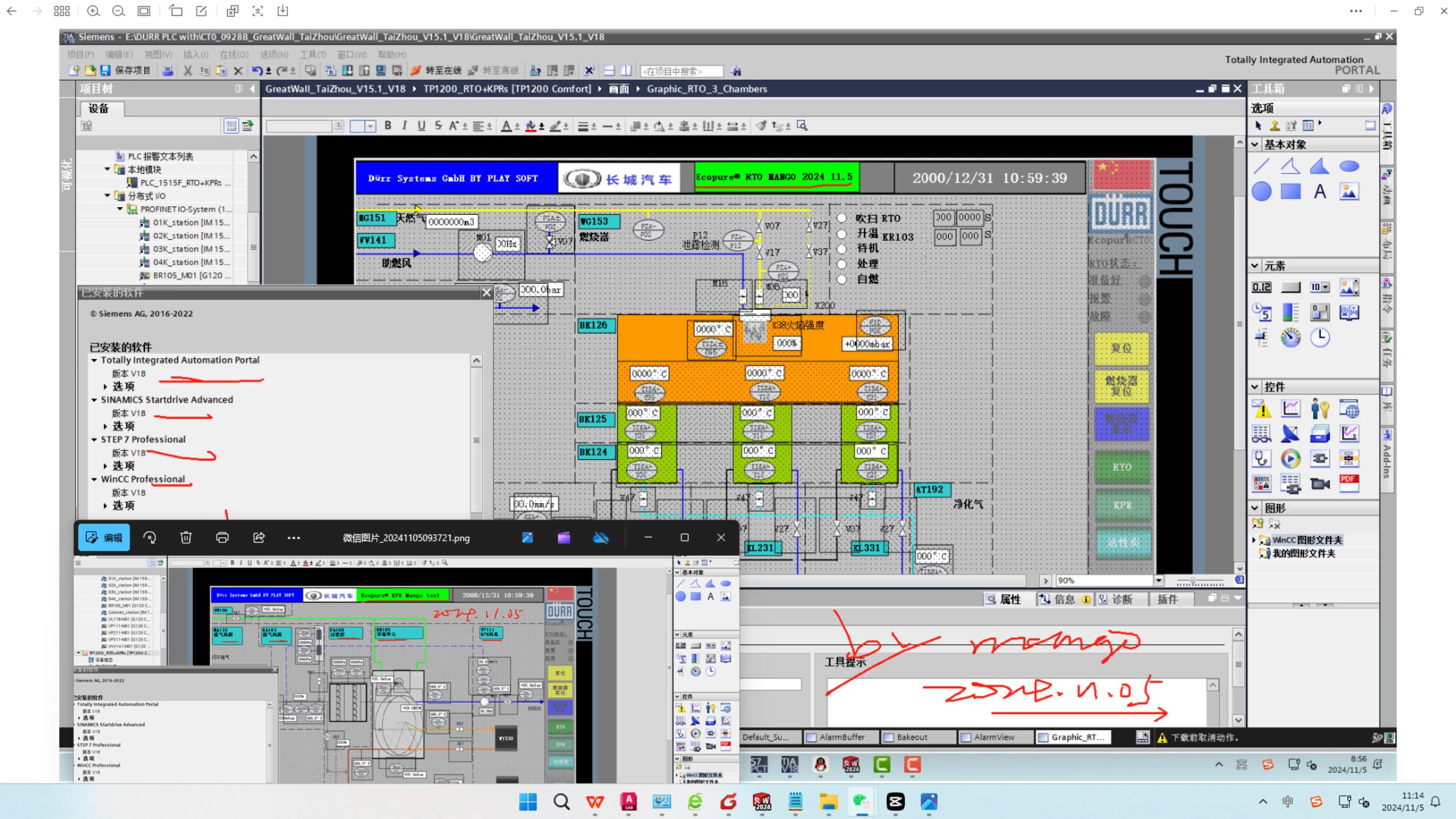
Task: Collapse the 控件 toolbox section
Action: click(x=1255, y=387)
